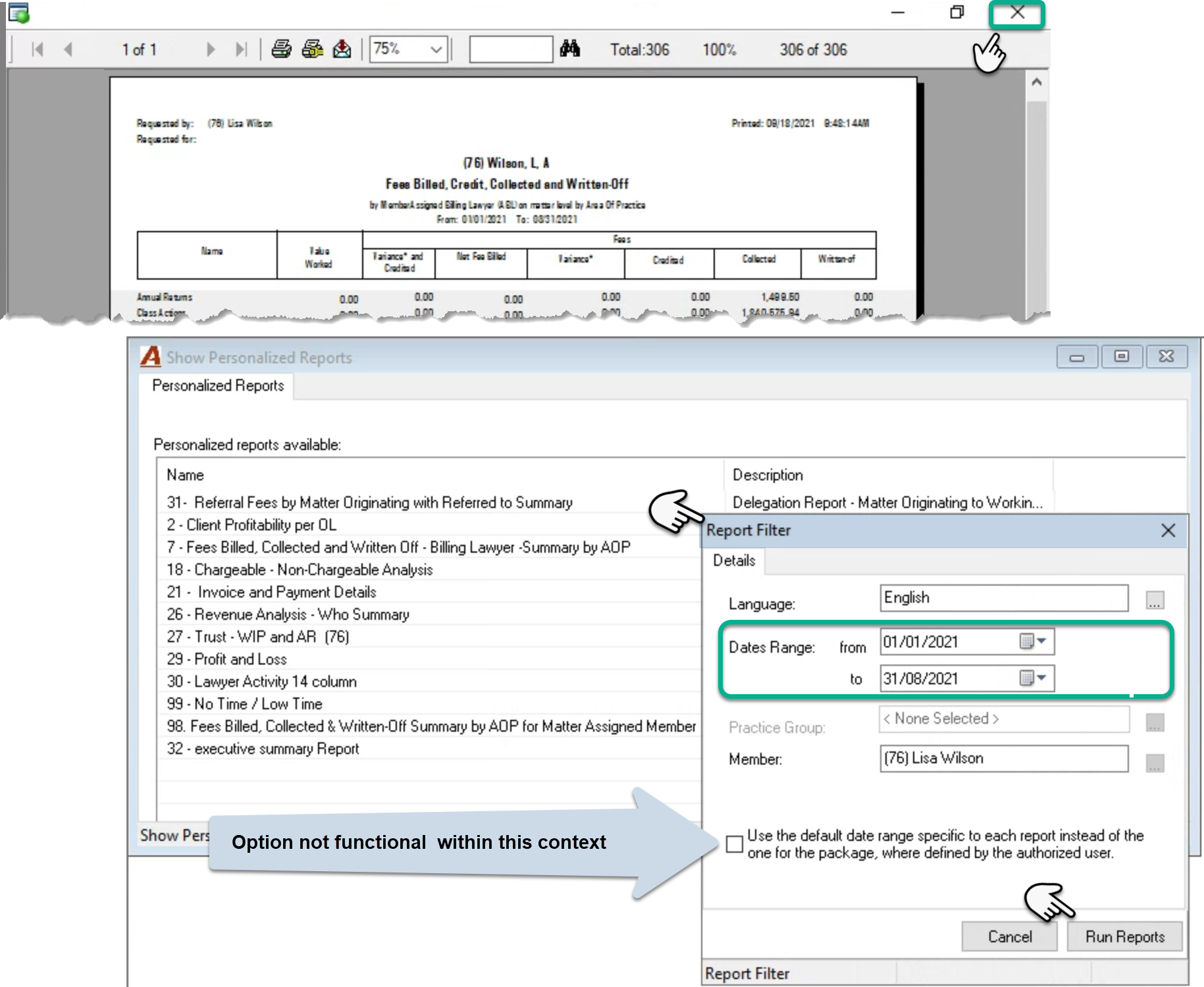Select report 99 - No Time / Low Time
Image resolution: width=1204 pixels, height=987 pixels.
tap(244, 704)
